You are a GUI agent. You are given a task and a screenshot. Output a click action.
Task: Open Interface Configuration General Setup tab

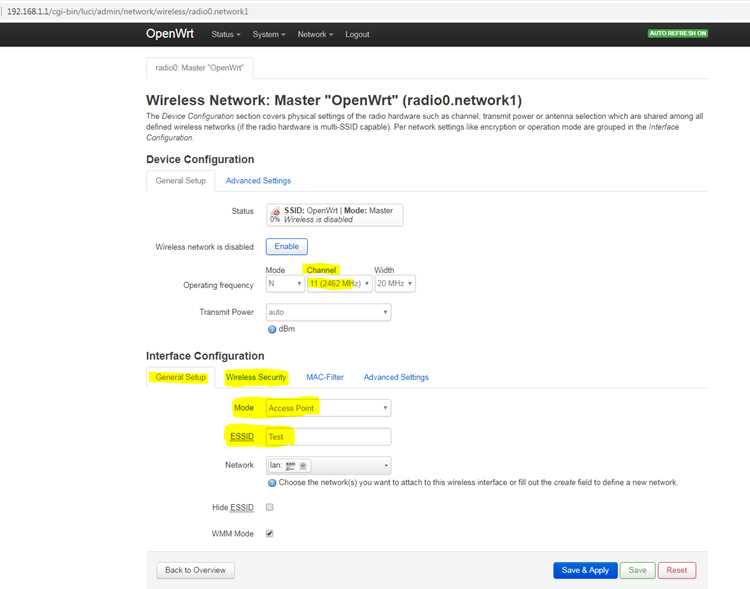(180, 378)
